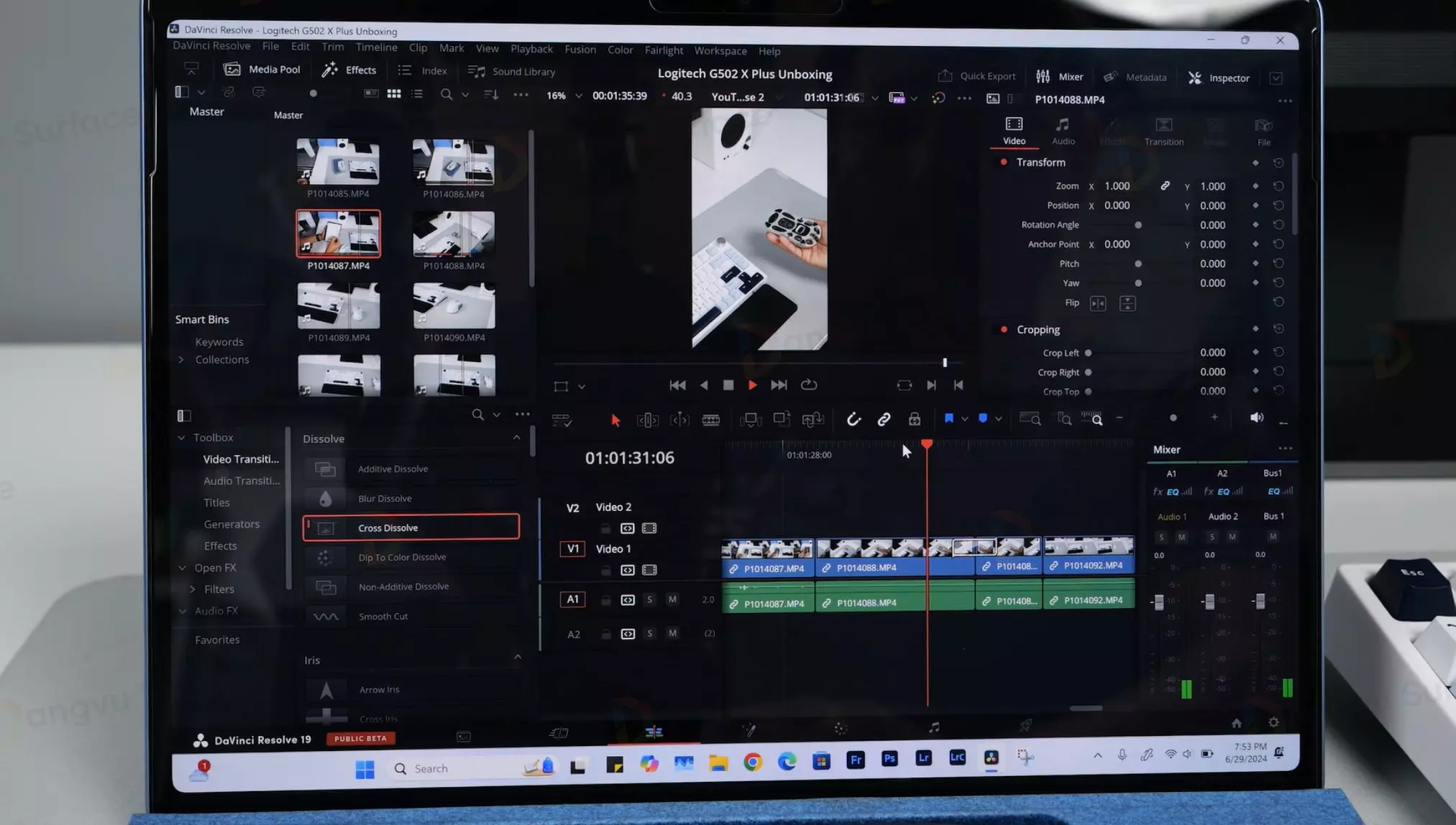Select the Flag/Mark clip icon
Screen dimensions: 1456x825
pyautogui.click(x=948, y=419)
